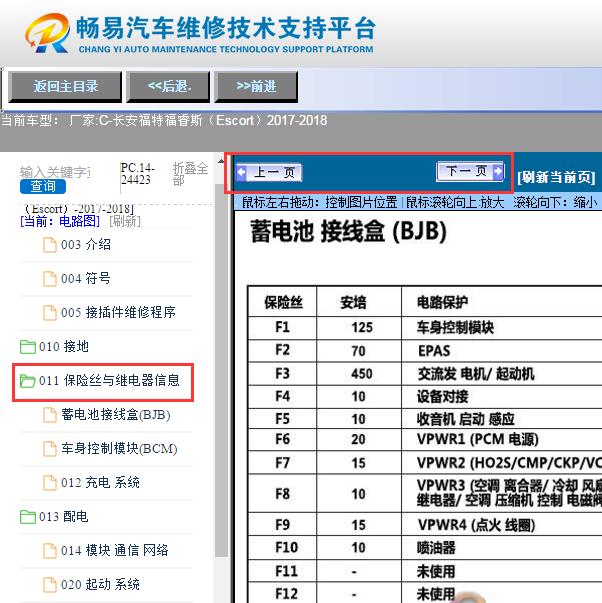602x603 pixels.
Task: Select the F7 fuse cell
Action: click(282, 463)
